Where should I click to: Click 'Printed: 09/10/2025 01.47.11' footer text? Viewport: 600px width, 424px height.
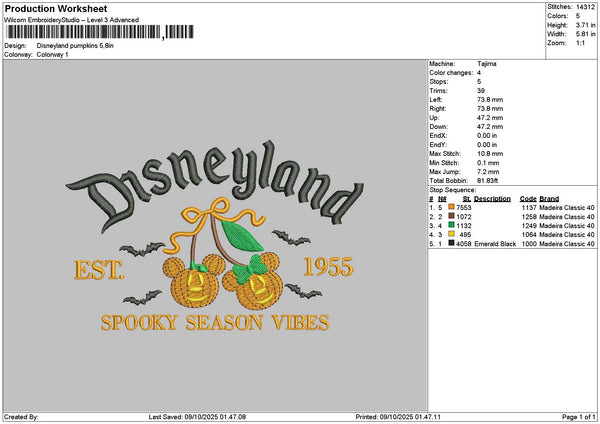click(x=398, y=417)
